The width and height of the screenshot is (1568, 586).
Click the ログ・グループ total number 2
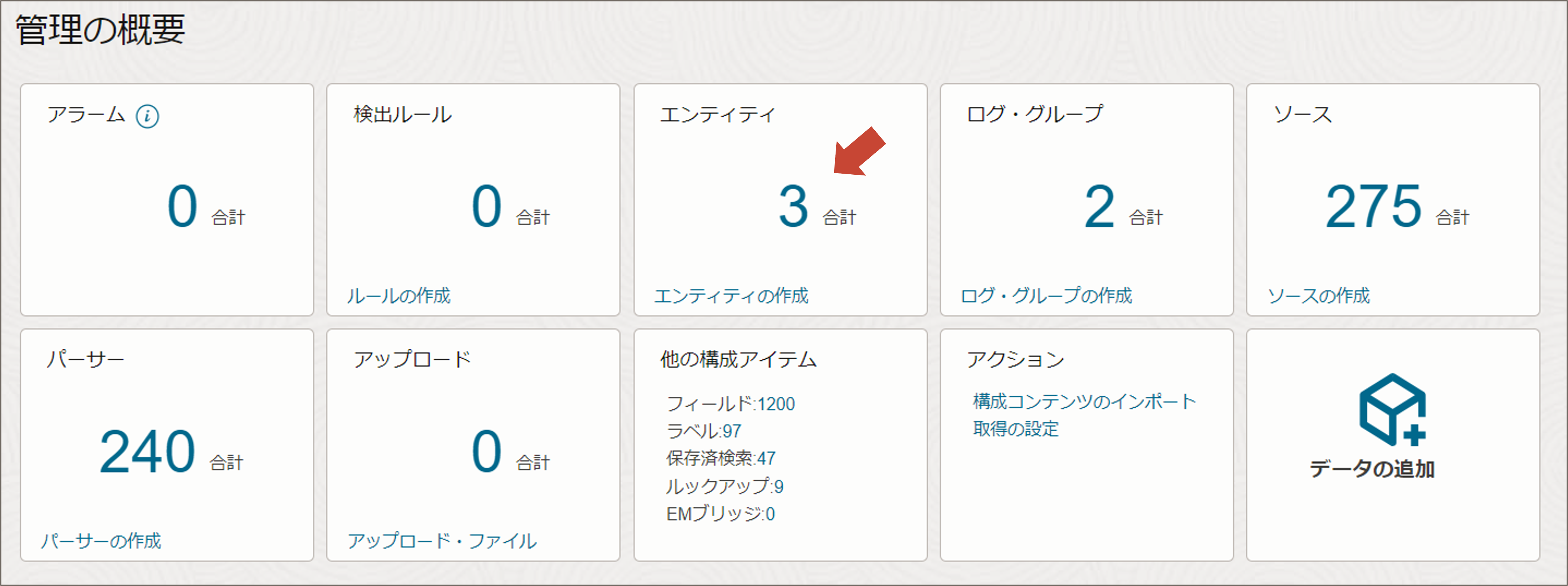coord(1099,207)
